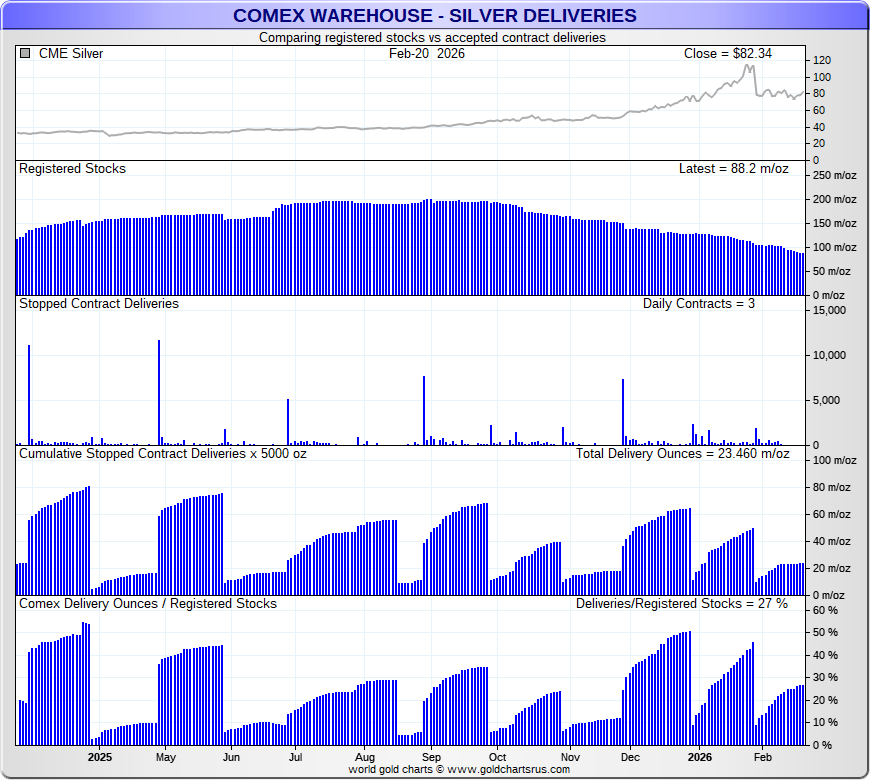Viewport: 870px width, 780px height.
Task: Click the '2025' marker on the time axis
Action: click(x=101, y=758)
